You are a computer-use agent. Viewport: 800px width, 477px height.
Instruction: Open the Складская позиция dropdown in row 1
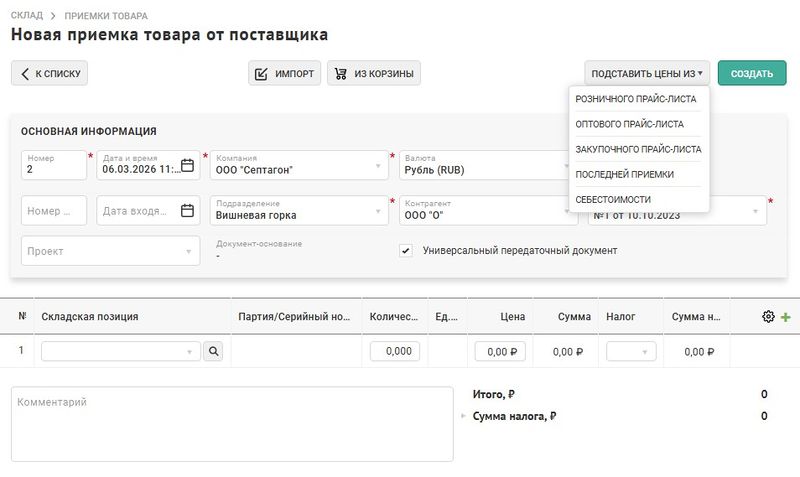point(121,352)
